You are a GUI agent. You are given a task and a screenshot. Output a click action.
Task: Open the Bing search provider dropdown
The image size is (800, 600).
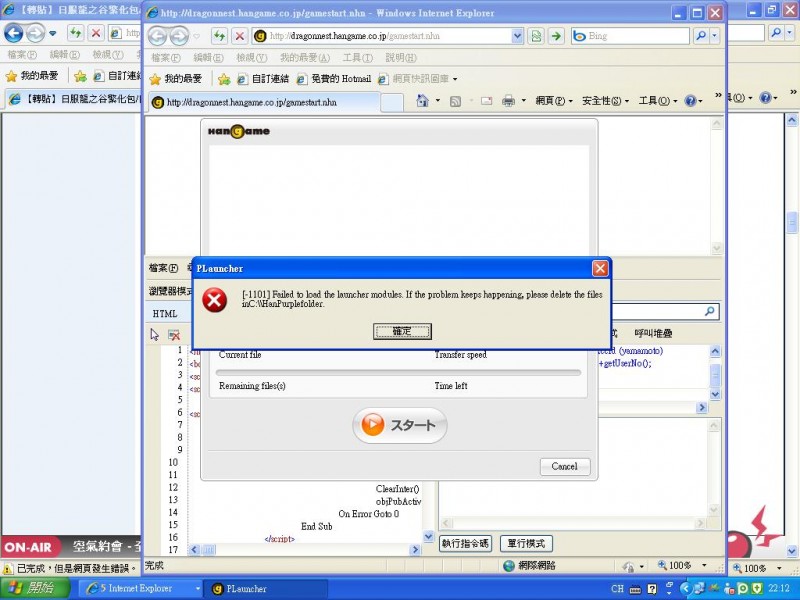[715, 36]
